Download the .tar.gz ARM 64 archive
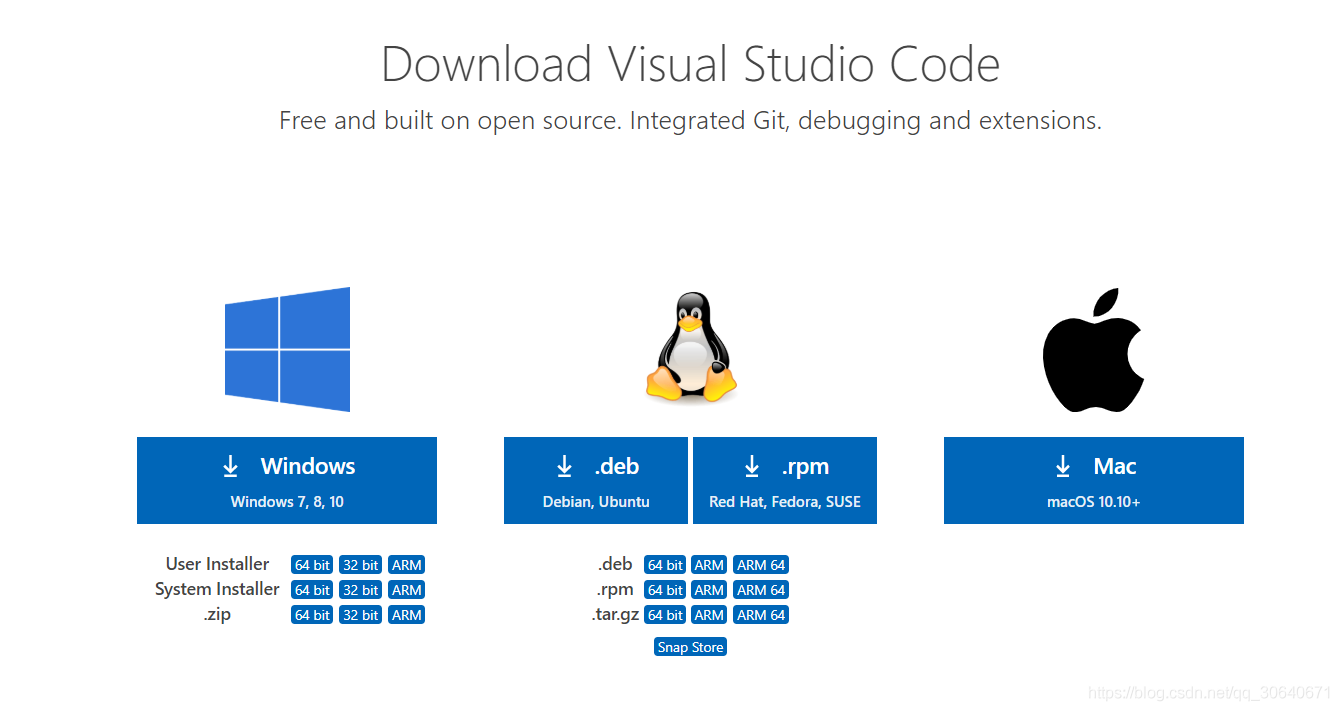 coord(761,615)
